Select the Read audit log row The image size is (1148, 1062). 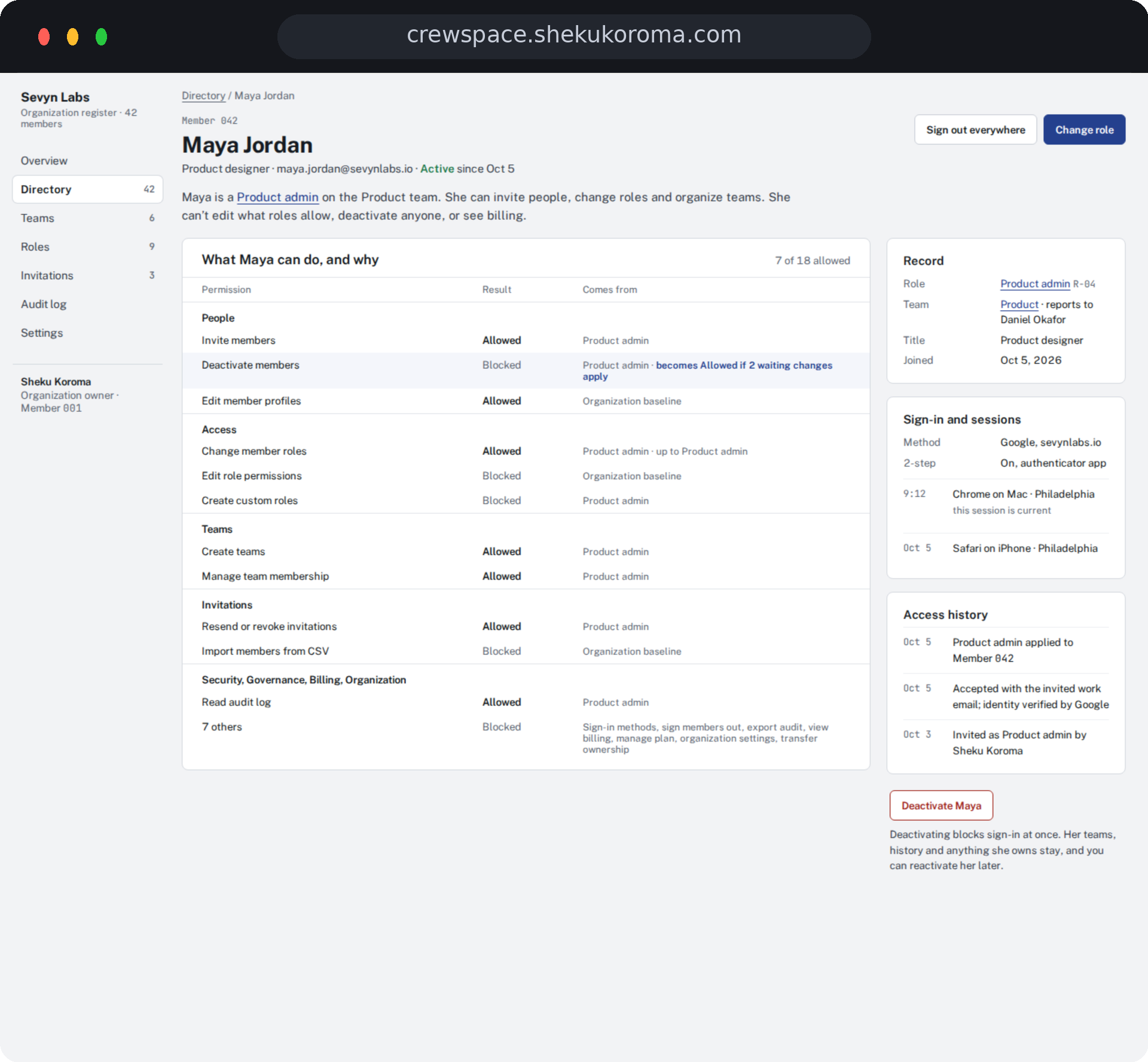point(526,702)
